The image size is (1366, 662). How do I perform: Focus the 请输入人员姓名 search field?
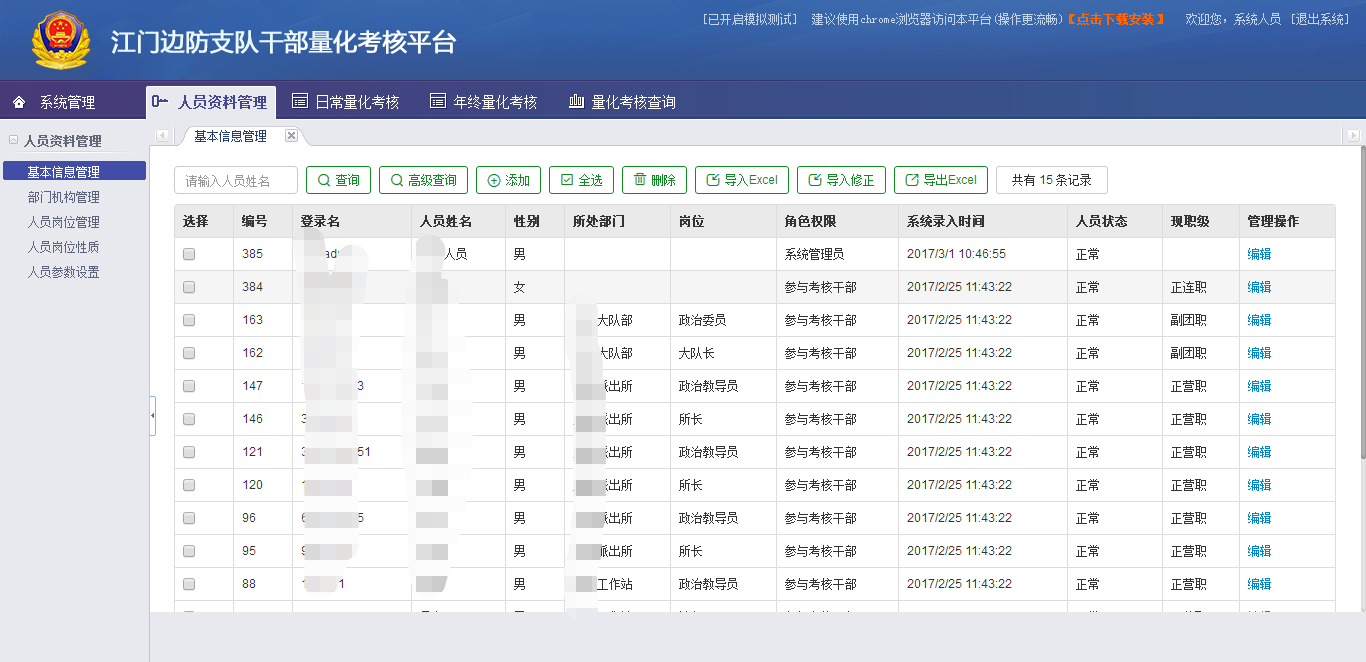[236, 180]
